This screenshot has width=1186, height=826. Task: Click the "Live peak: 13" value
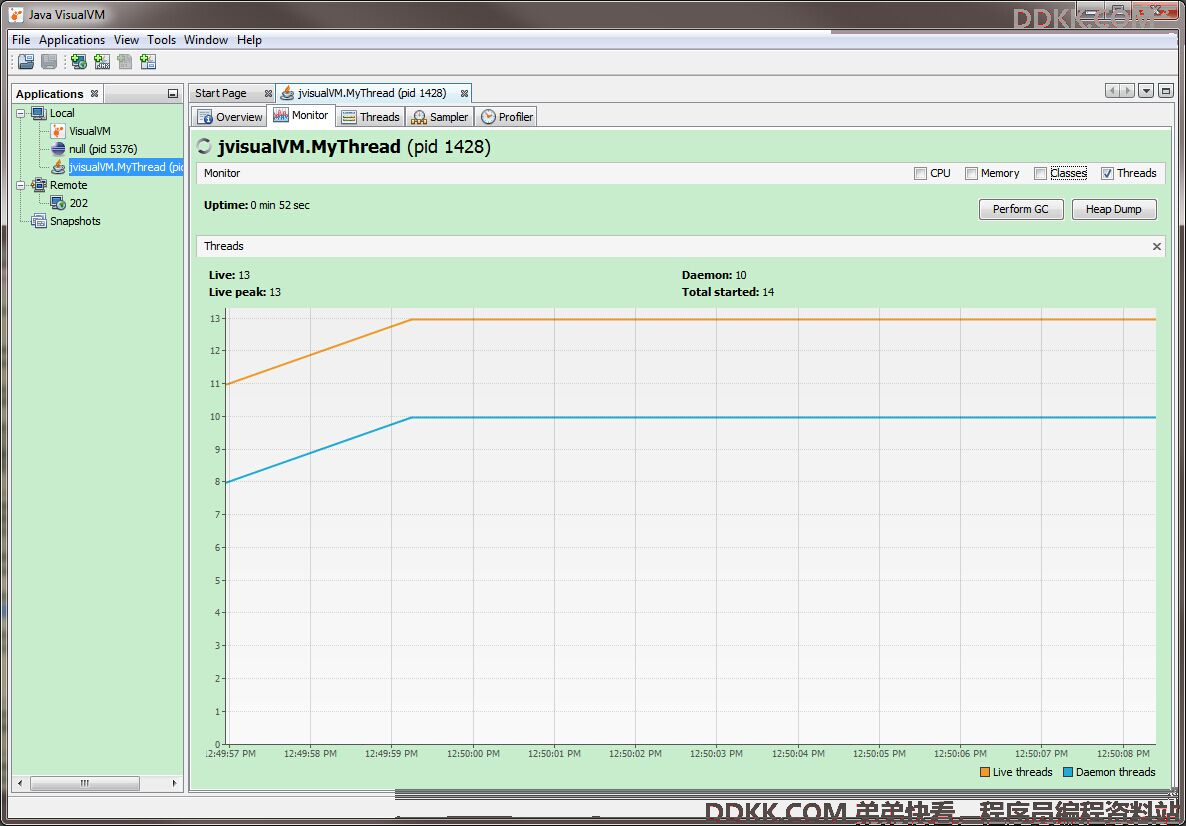click(x=245, y=293)
